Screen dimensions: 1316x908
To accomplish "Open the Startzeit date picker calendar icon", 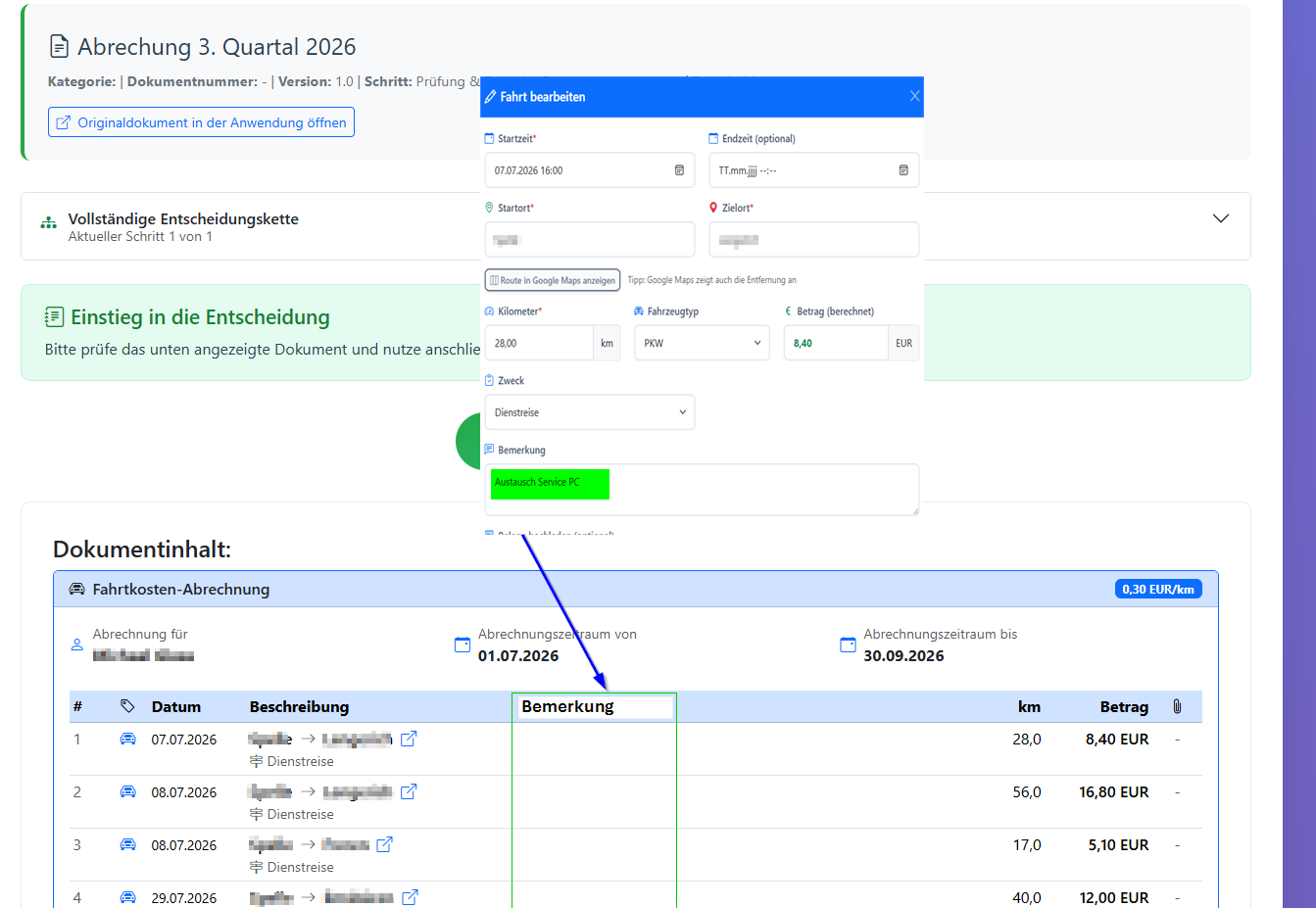I will click(679, 170).
